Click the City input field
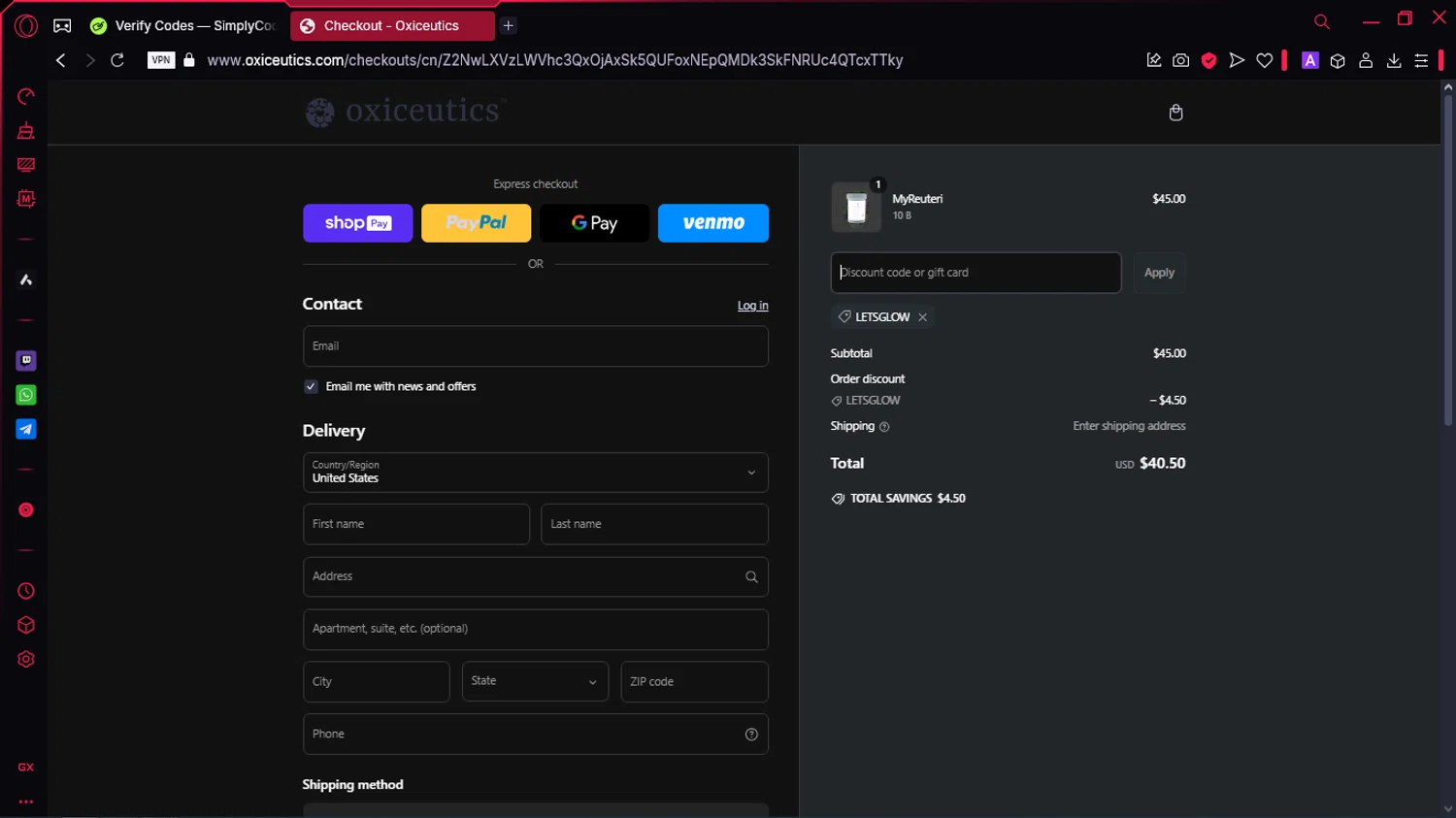This screenshot has width=1456, height=818. pyautogui.click(x=377, y=681)
